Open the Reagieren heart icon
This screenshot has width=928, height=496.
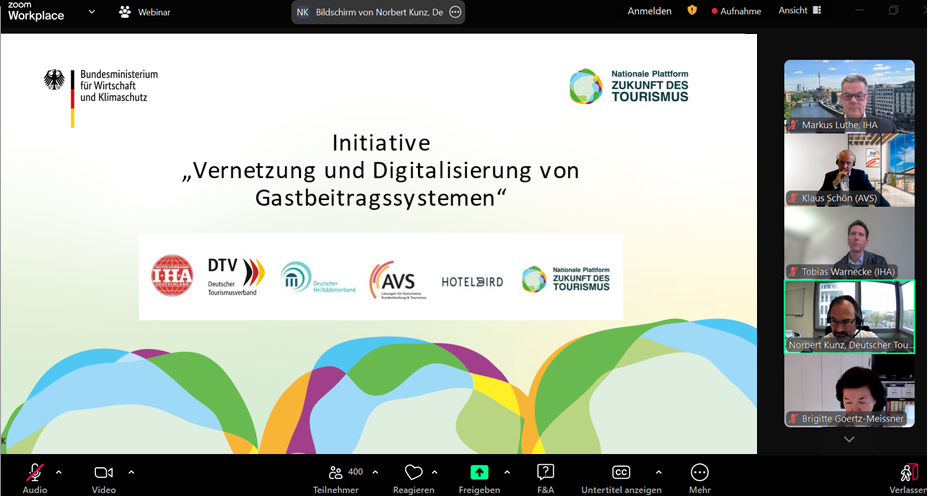(x=413, y=472)
